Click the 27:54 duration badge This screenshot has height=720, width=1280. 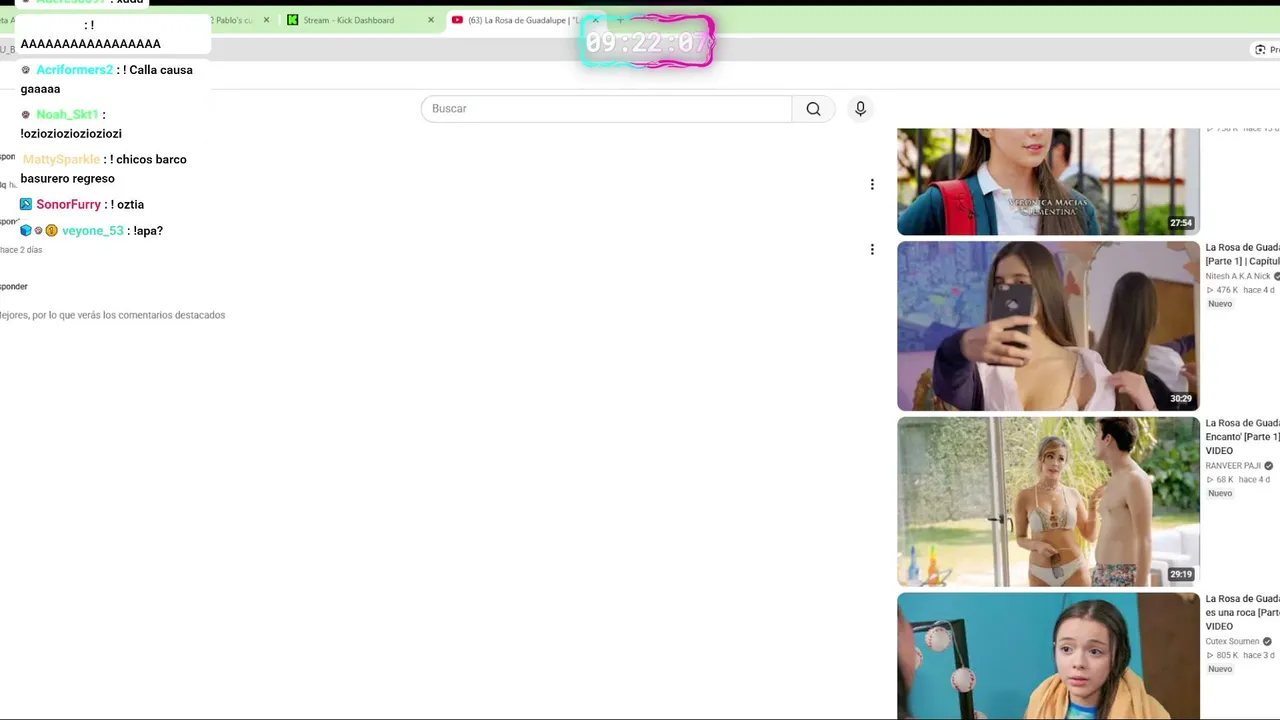pos(1181,223)
